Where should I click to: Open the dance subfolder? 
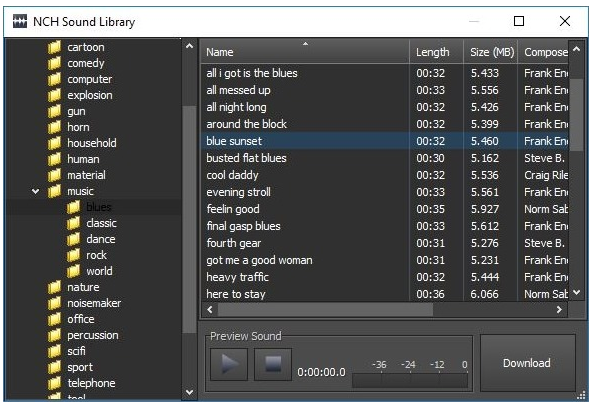click(100, 239)
